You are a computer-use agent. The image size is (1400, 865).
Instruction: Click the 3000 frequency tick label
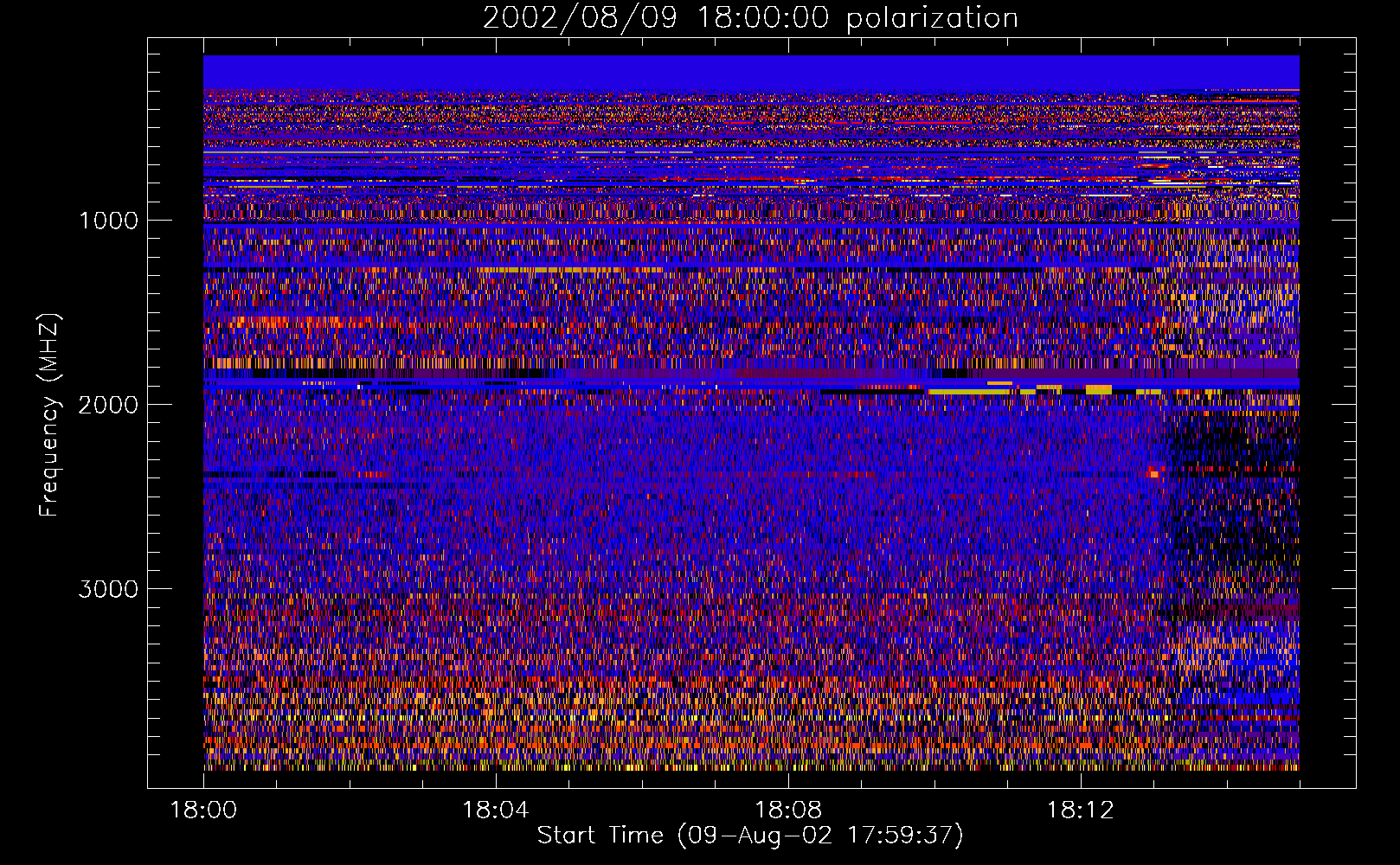click(x=108, y=589)
